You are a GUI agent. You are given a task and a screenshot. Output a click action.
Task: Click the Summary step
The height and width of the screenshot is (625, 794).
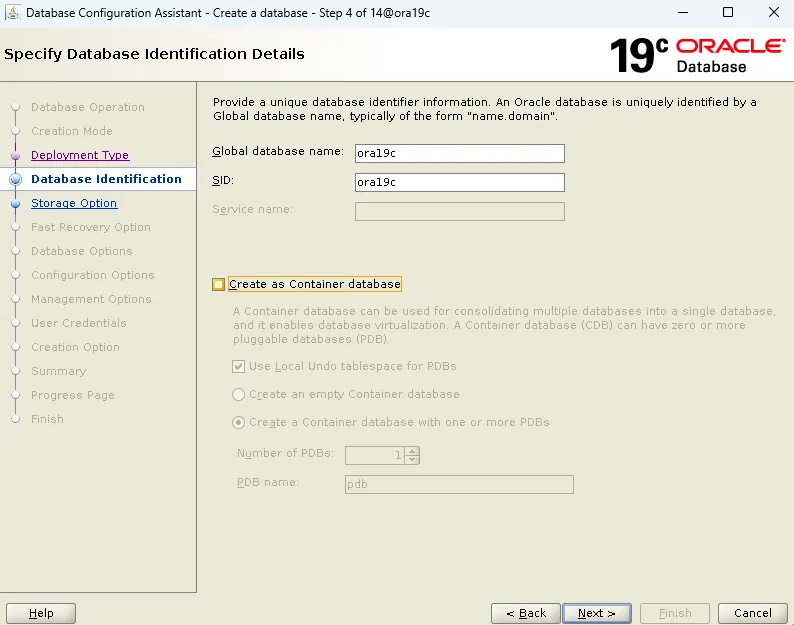click(58, 371)
